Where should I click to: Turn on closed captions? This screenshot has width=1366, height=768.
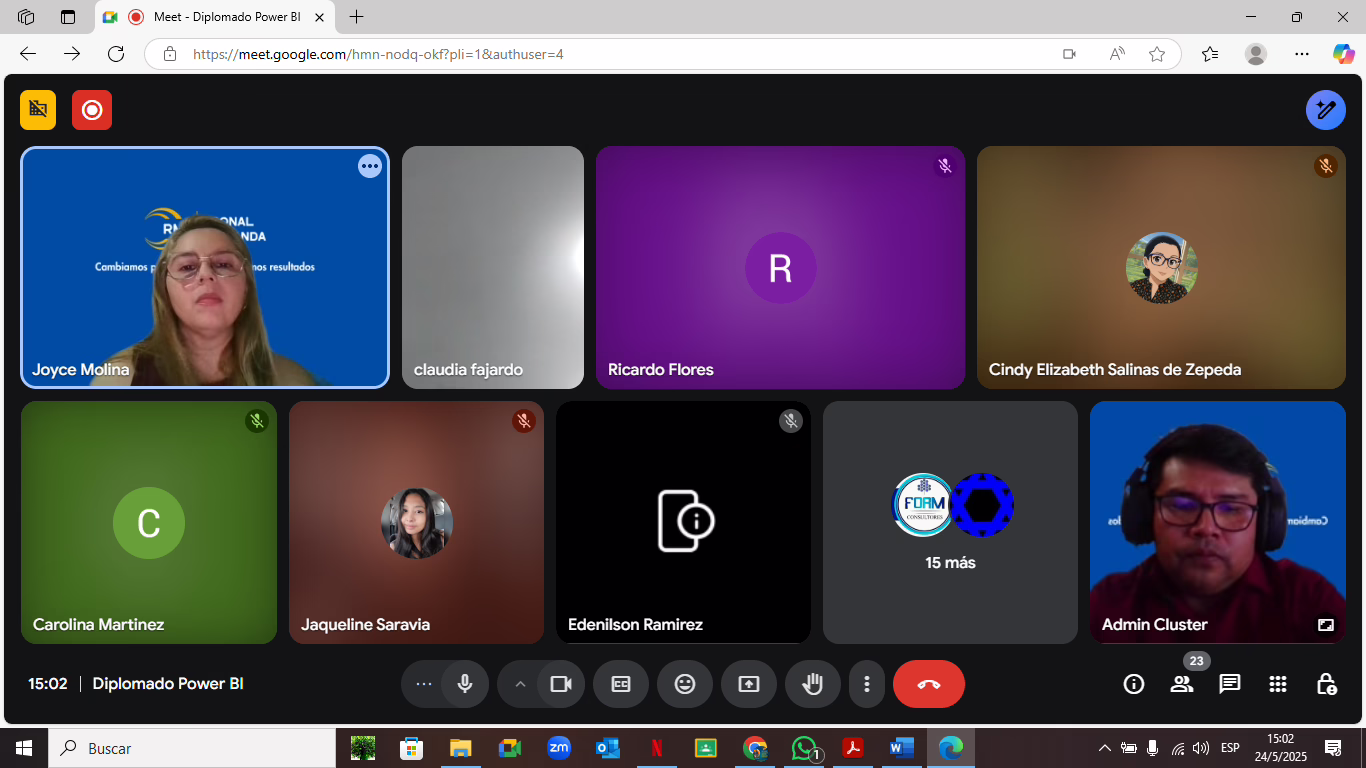coord(621,684)
